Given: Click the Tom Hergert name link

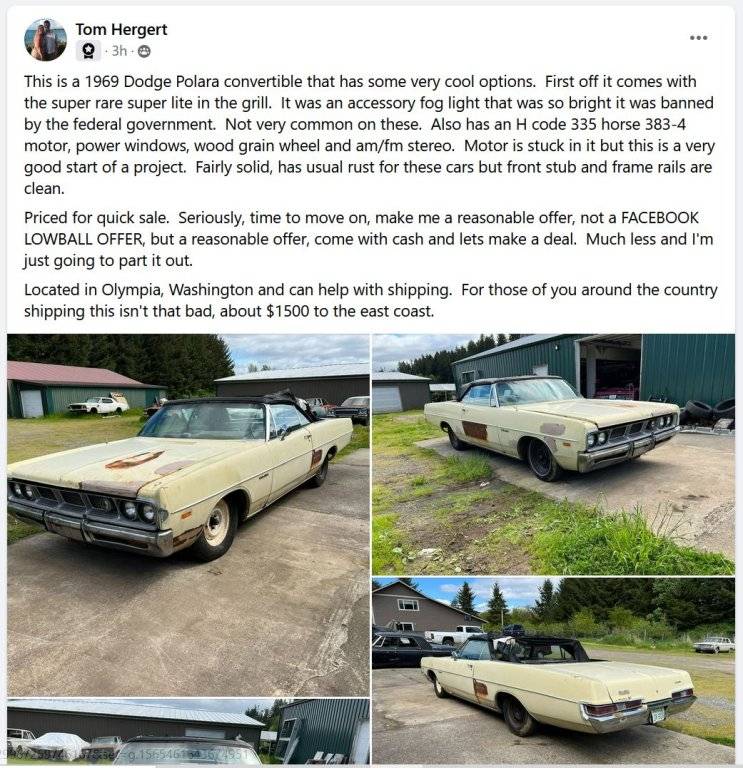Looking at the screenshot, I should (x=121, y=30).
